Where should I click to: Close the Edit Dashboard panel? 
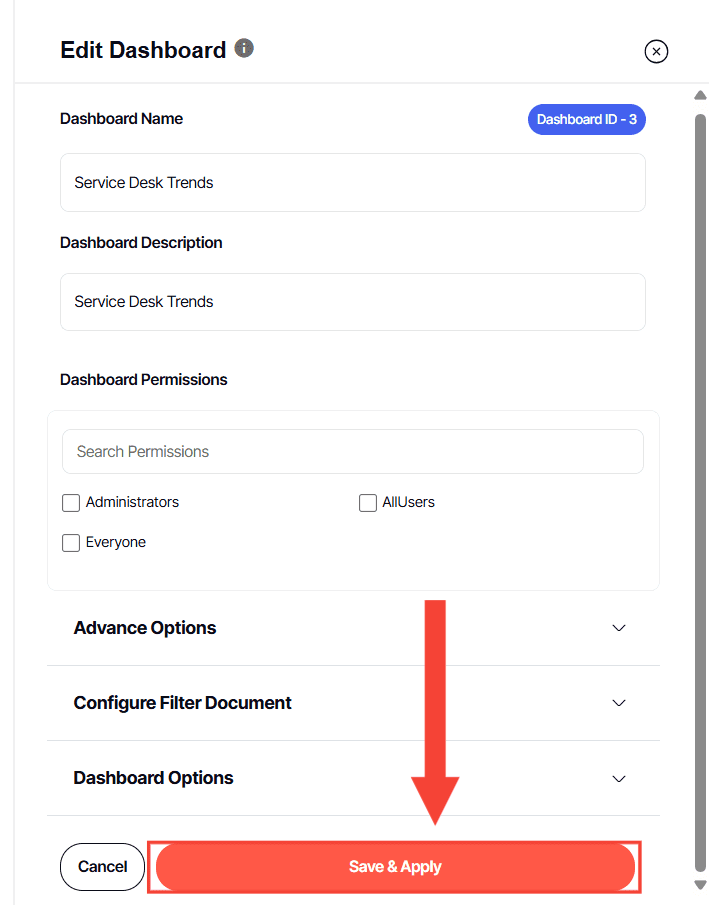[x=656, y=51]
